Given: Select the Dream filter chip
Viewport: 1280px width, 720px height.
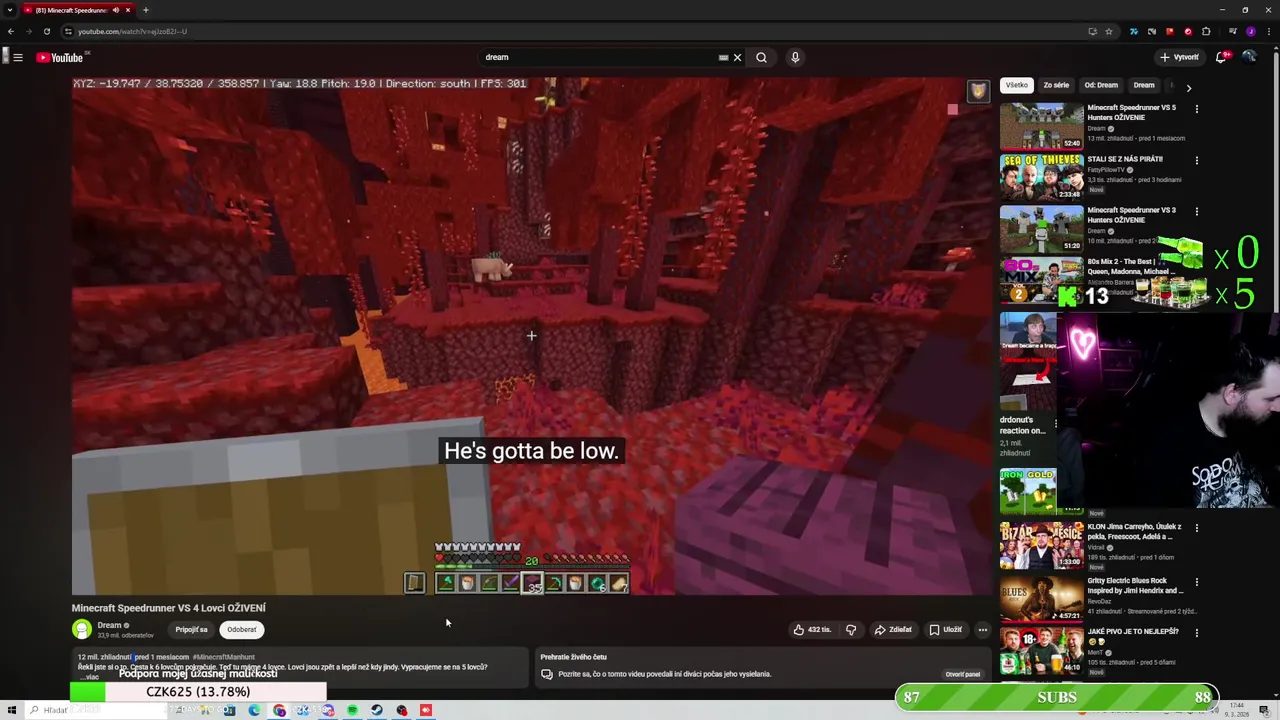Looking at the screenshot, I should point(1144,85).
